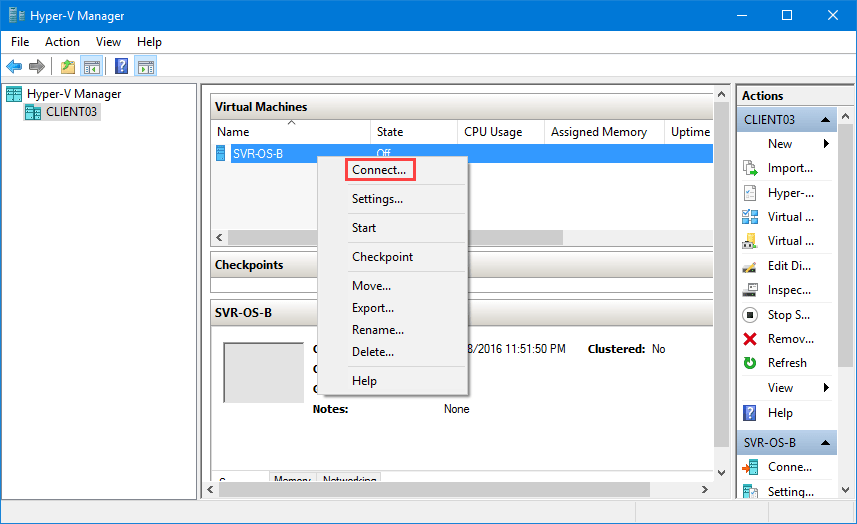Click Actions pane scrollbar up arrow

(x=846, y=116)
